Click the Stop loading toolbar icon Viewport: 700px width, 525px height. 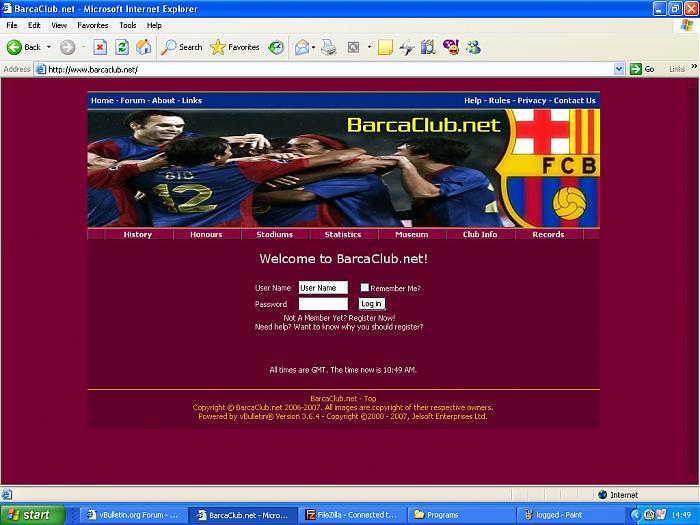click(100, 47)
